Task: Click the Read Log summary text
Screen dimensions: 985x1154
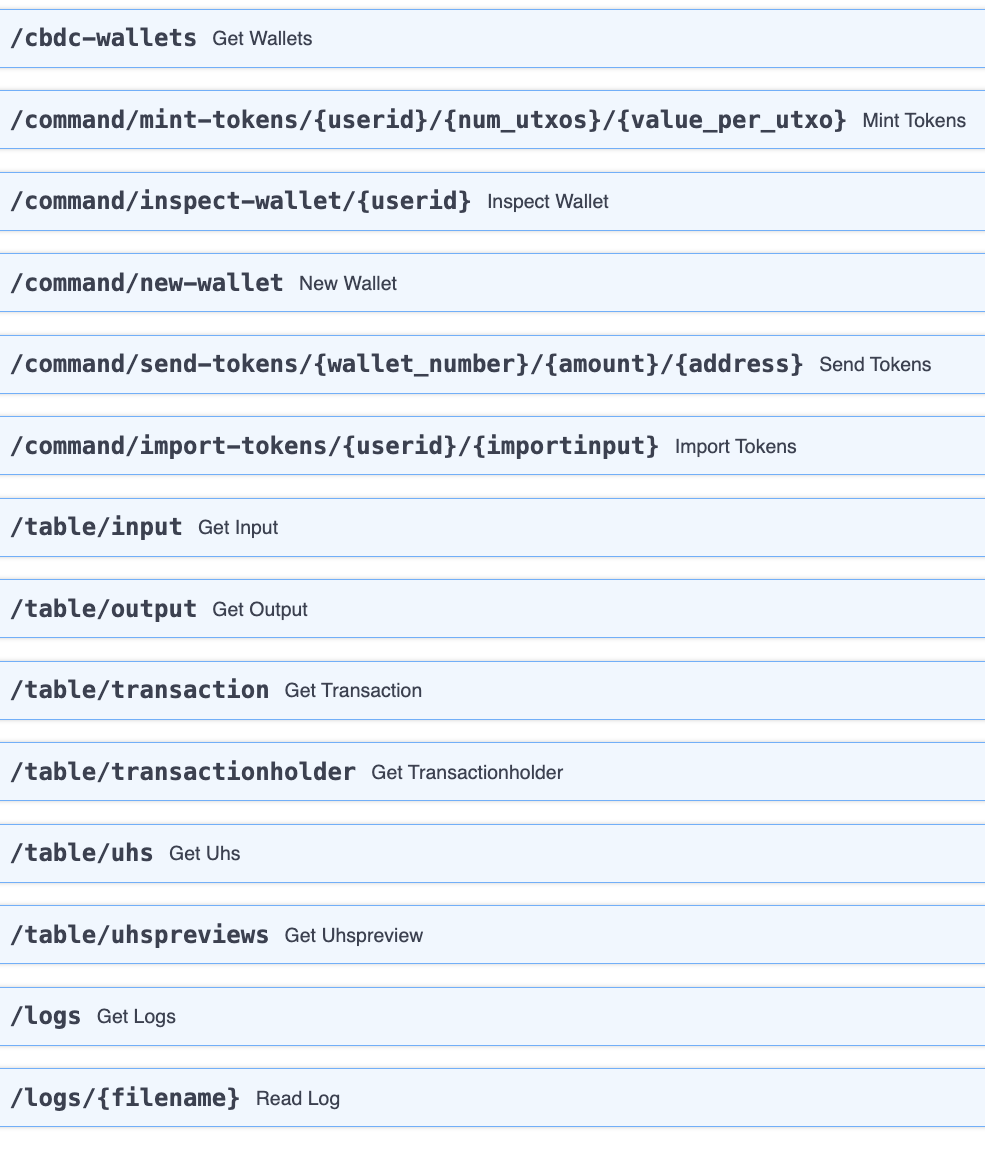Action: [x=297, y=1098]
